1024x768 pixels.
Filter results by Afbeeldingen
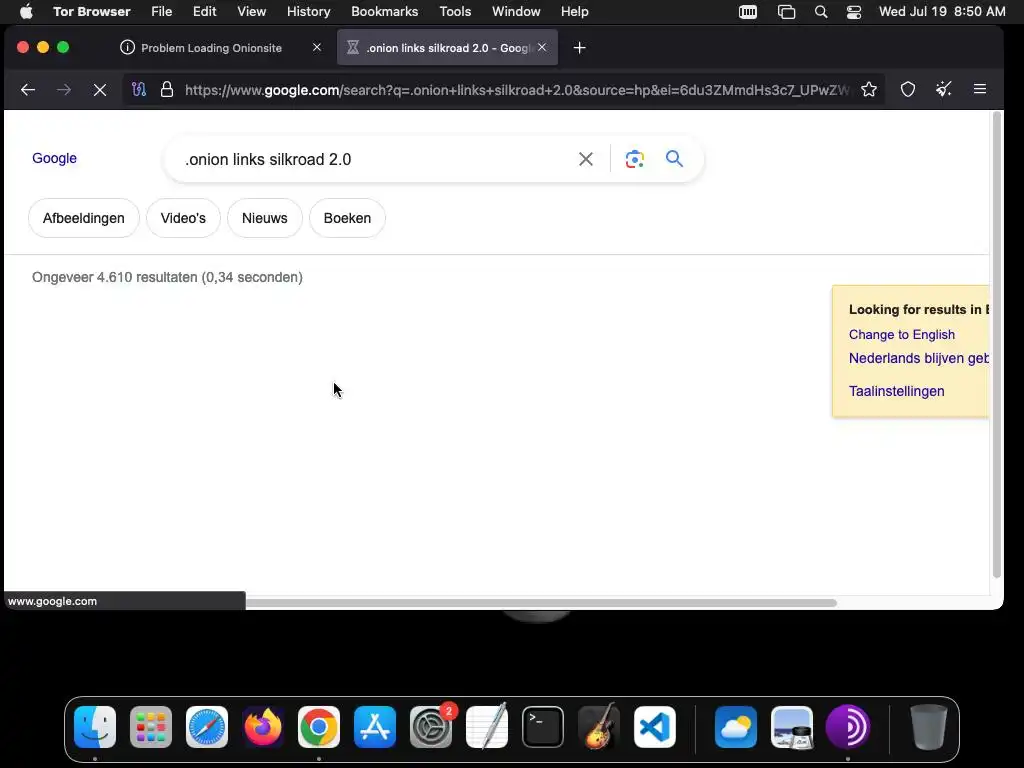[x=84, y=218]
